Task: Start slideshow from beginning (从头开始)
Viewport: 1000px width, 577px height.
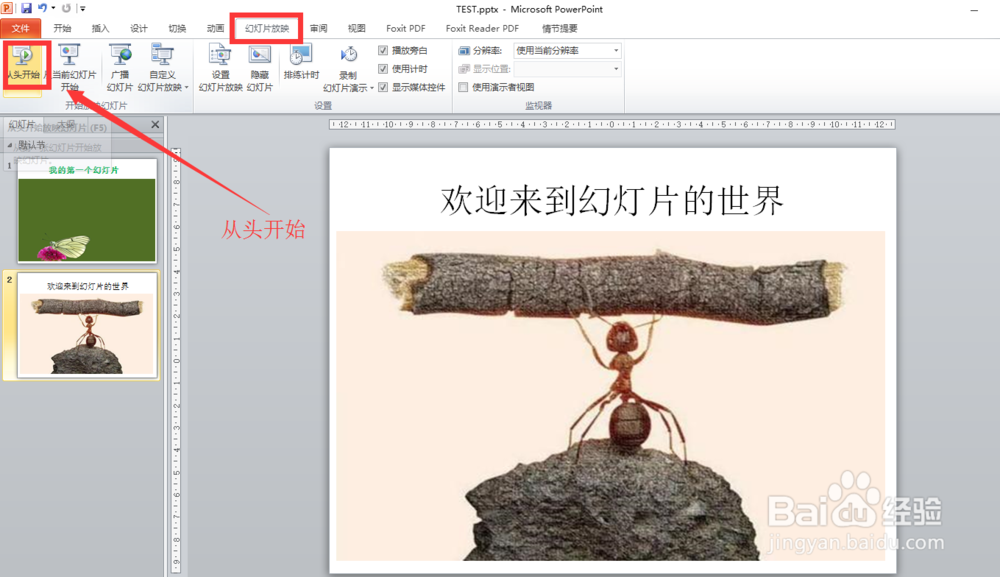Action: [x=24, y=64]
